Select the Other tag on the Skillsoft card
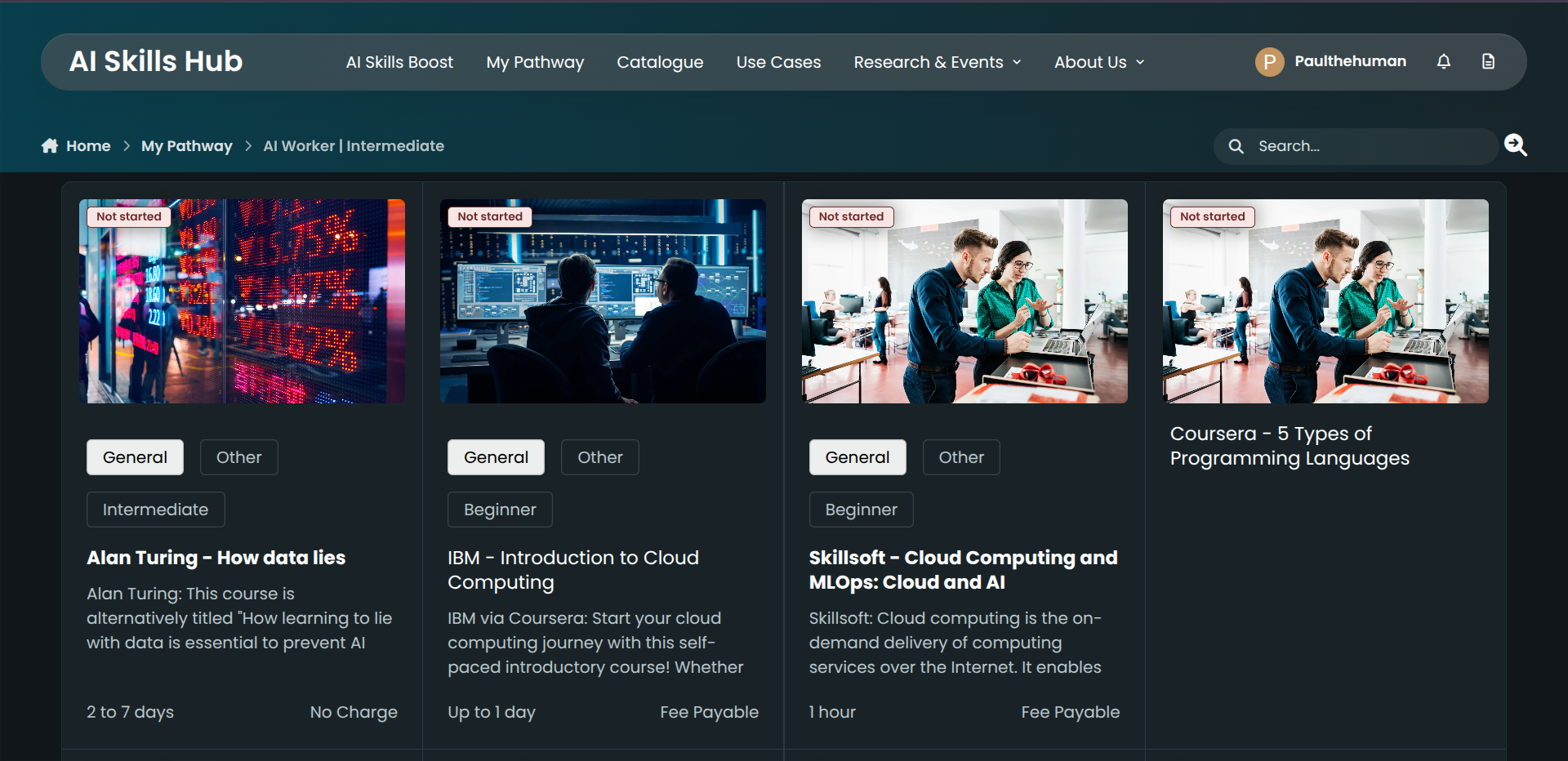 click(x=961, y=457)
